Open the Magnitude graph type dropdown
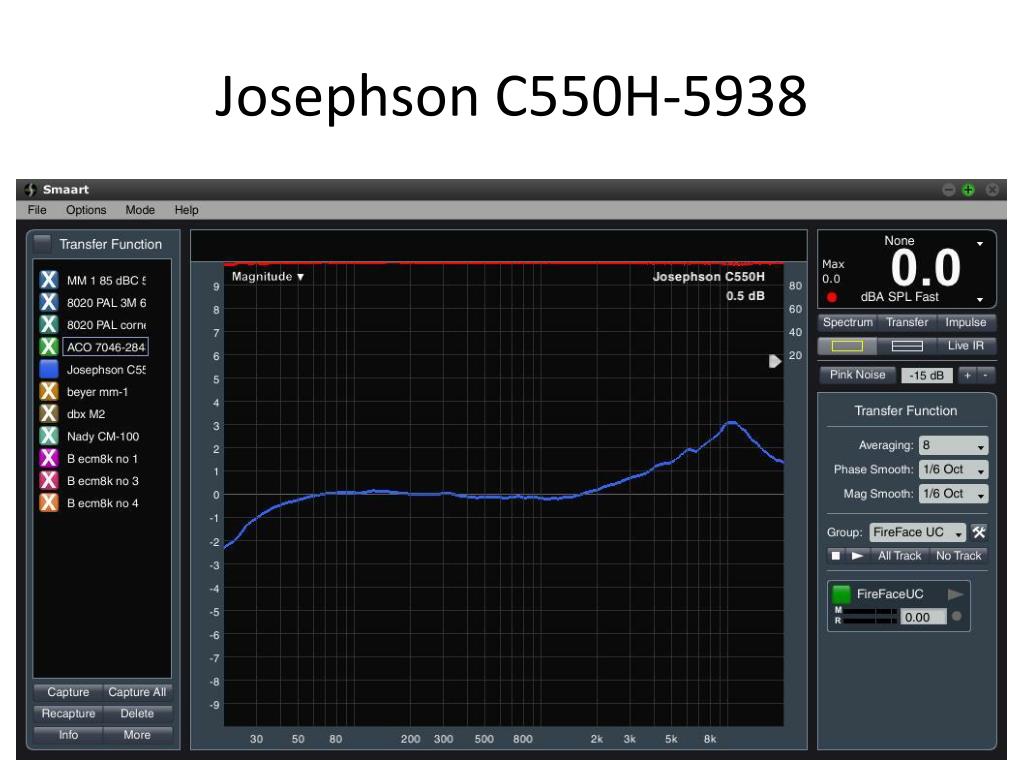1024x768 pixels. [268, 276]
